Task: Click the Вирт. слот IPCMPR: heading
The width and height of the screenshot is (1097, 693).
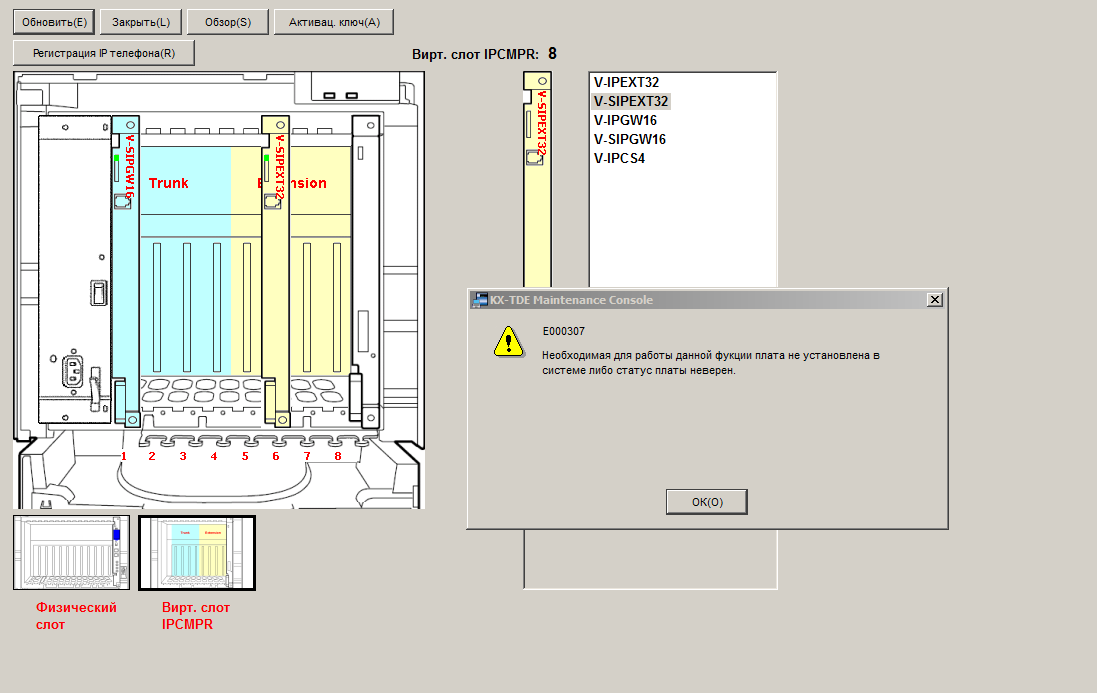Action: tap(476, 55)
